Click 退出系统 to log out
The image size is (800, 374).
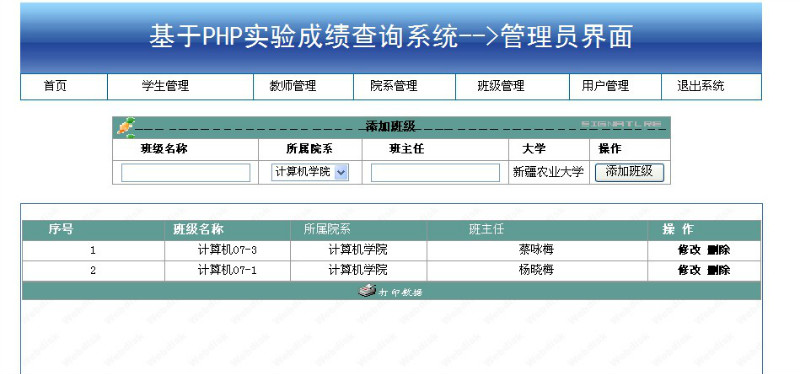[x=701, y=86]
